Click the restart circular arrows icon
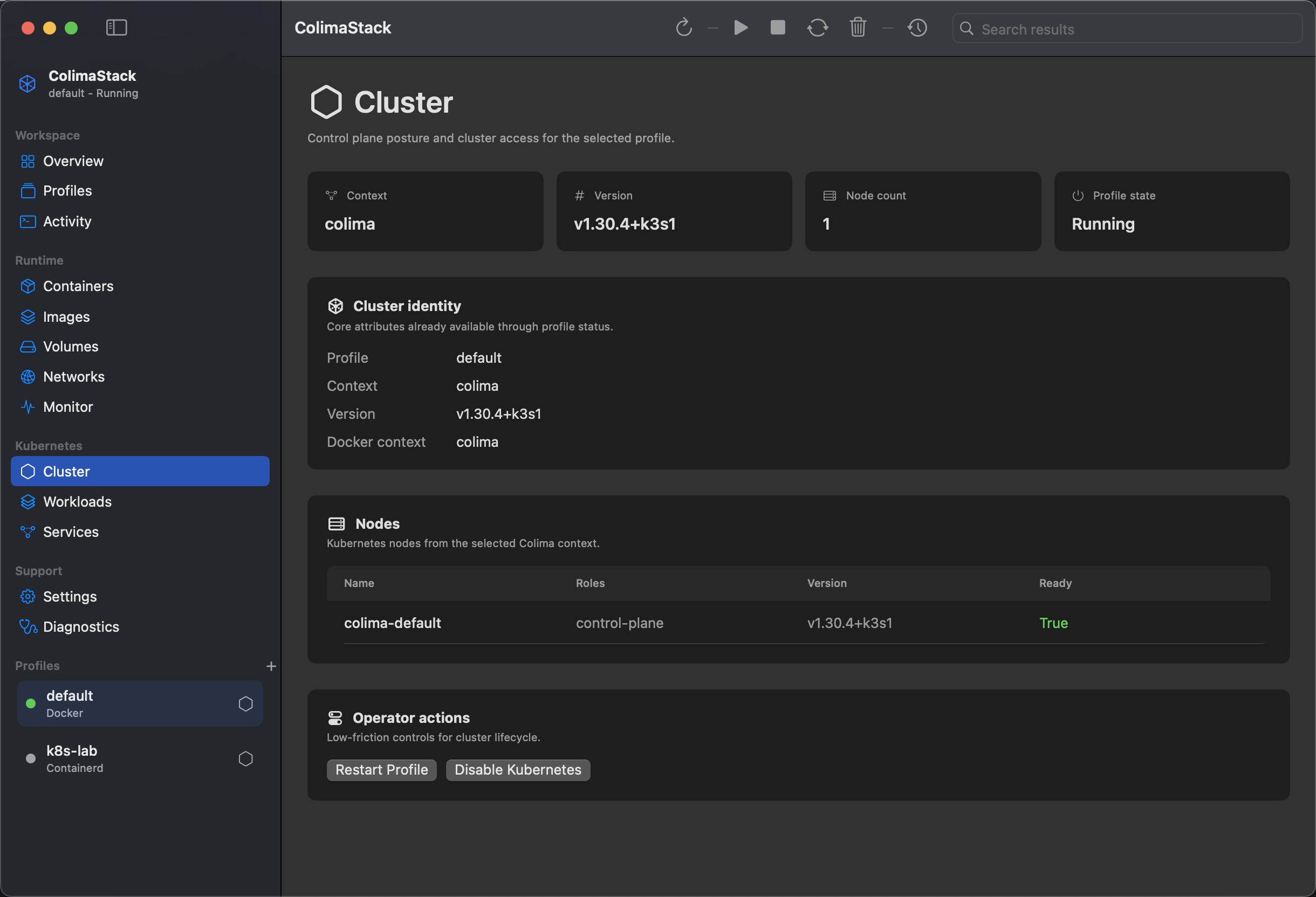Viewport: 1316px width, 897px height. click(x=817, y=27)
